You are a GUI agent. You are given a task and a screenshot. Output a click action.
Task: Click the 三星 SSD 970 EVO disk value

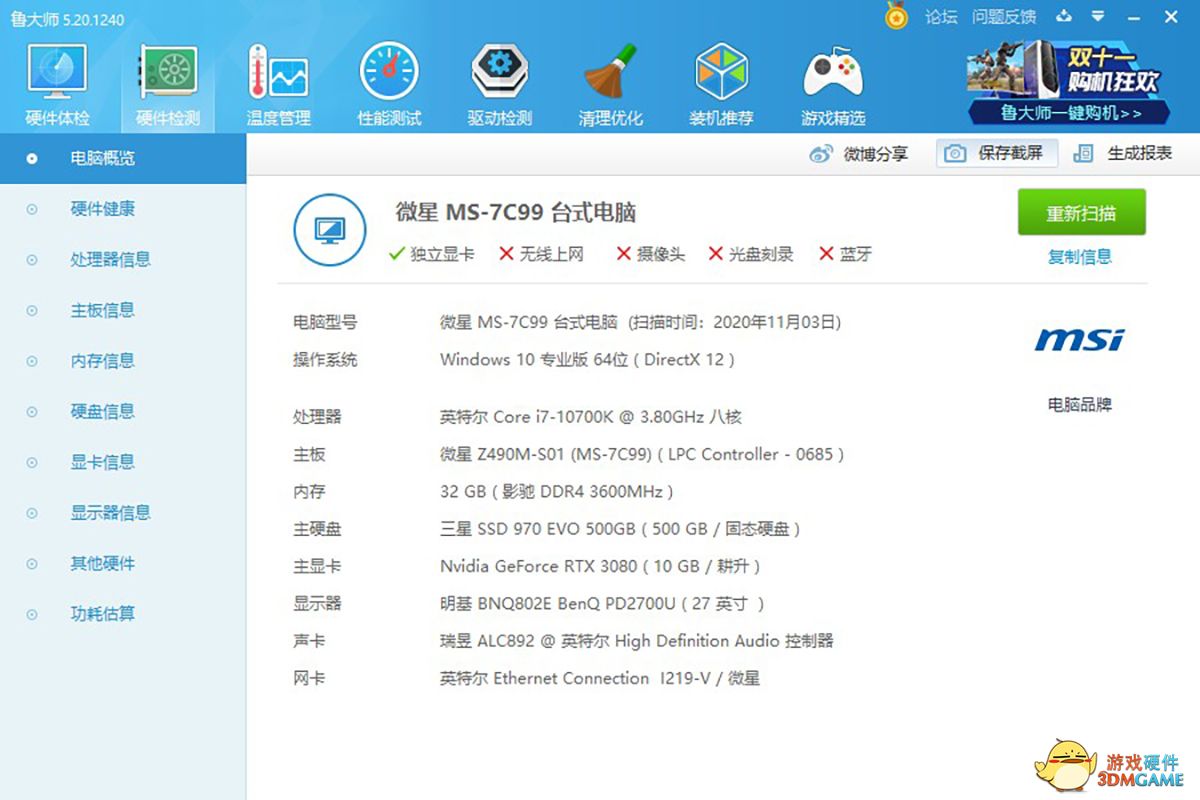pyautogui.click(x=621, y=529)
